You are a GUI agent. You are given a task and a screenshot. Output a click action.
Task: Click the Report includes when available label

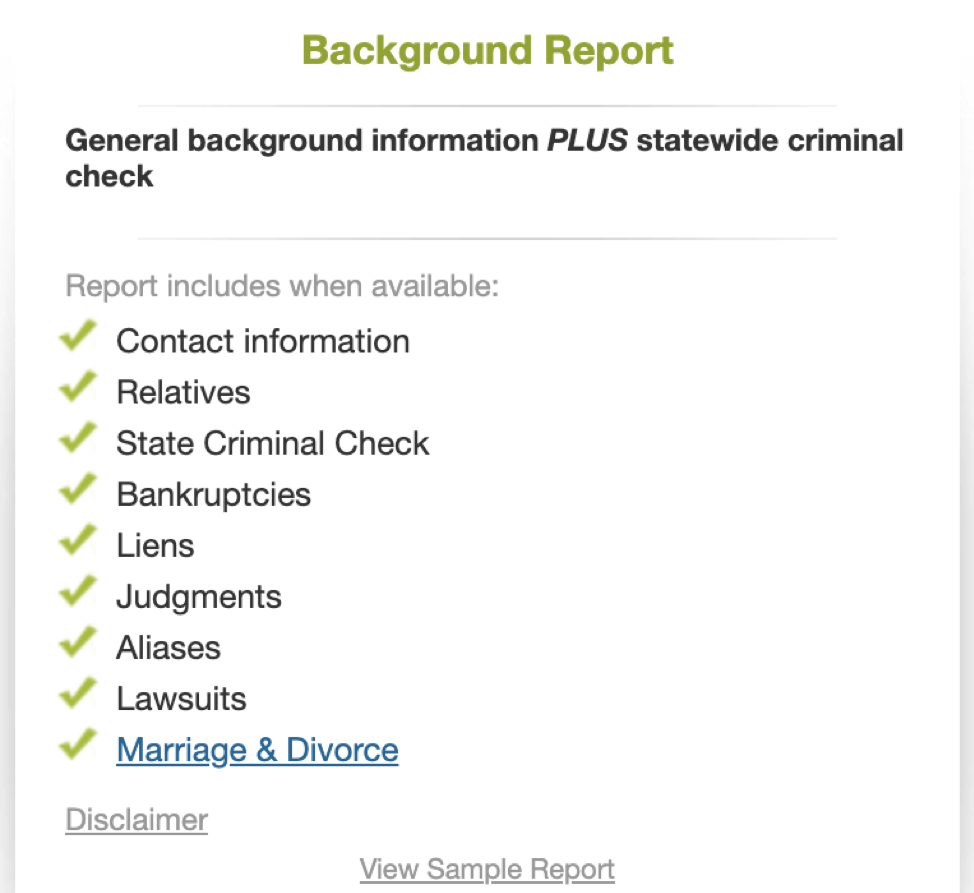pyautogui.click(x=282, y=286)
